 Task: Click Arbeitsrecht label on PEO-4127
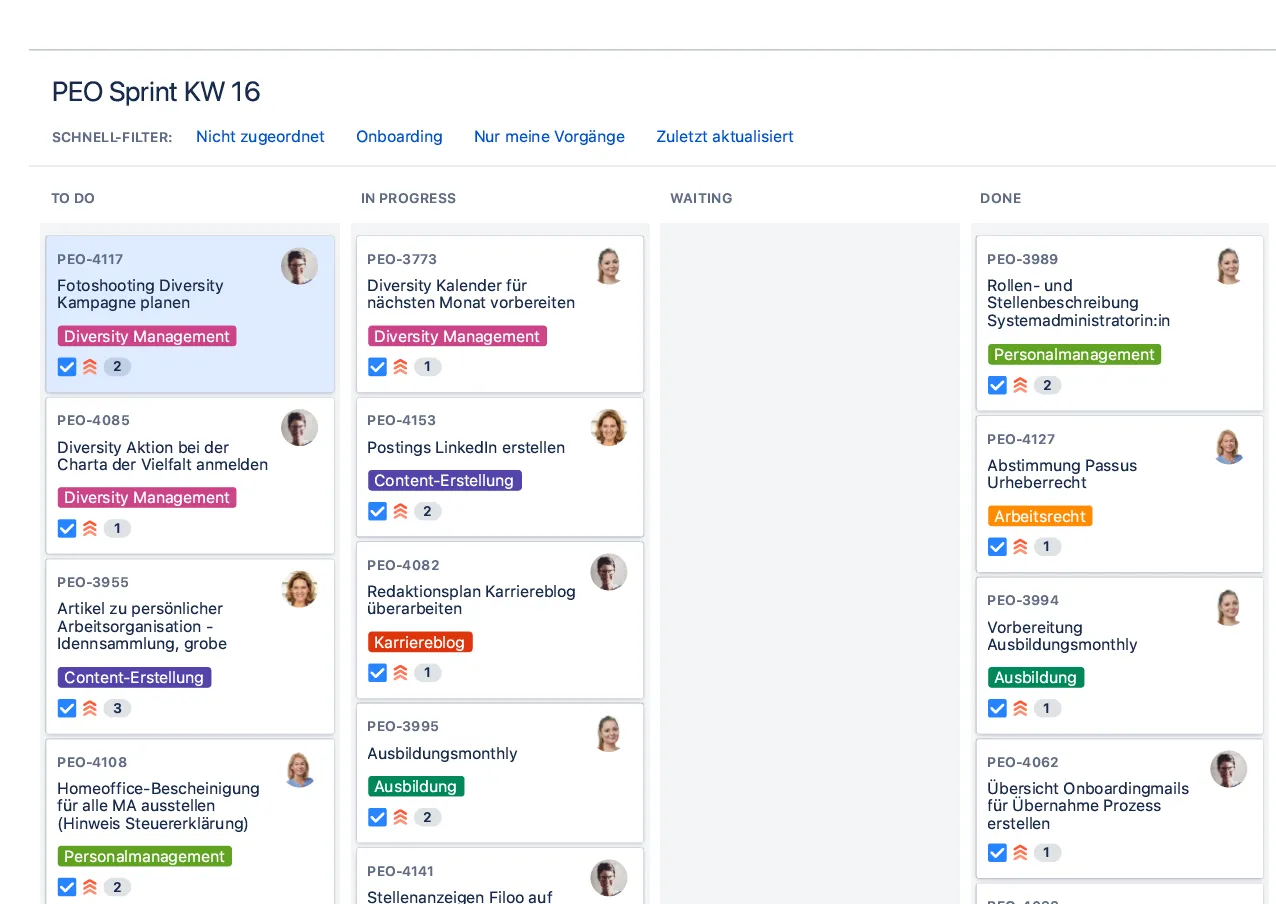click(1040, 516)
